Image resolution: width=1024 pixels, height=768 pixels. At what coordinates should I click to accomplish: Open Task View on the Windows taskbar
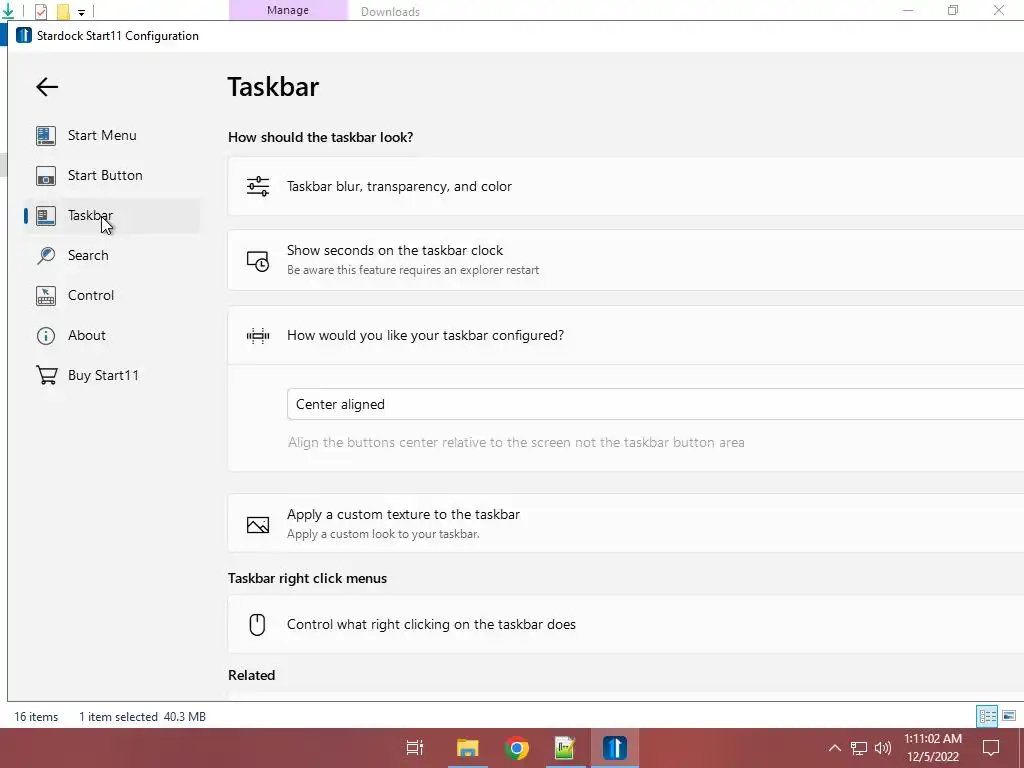click(415, 748)
